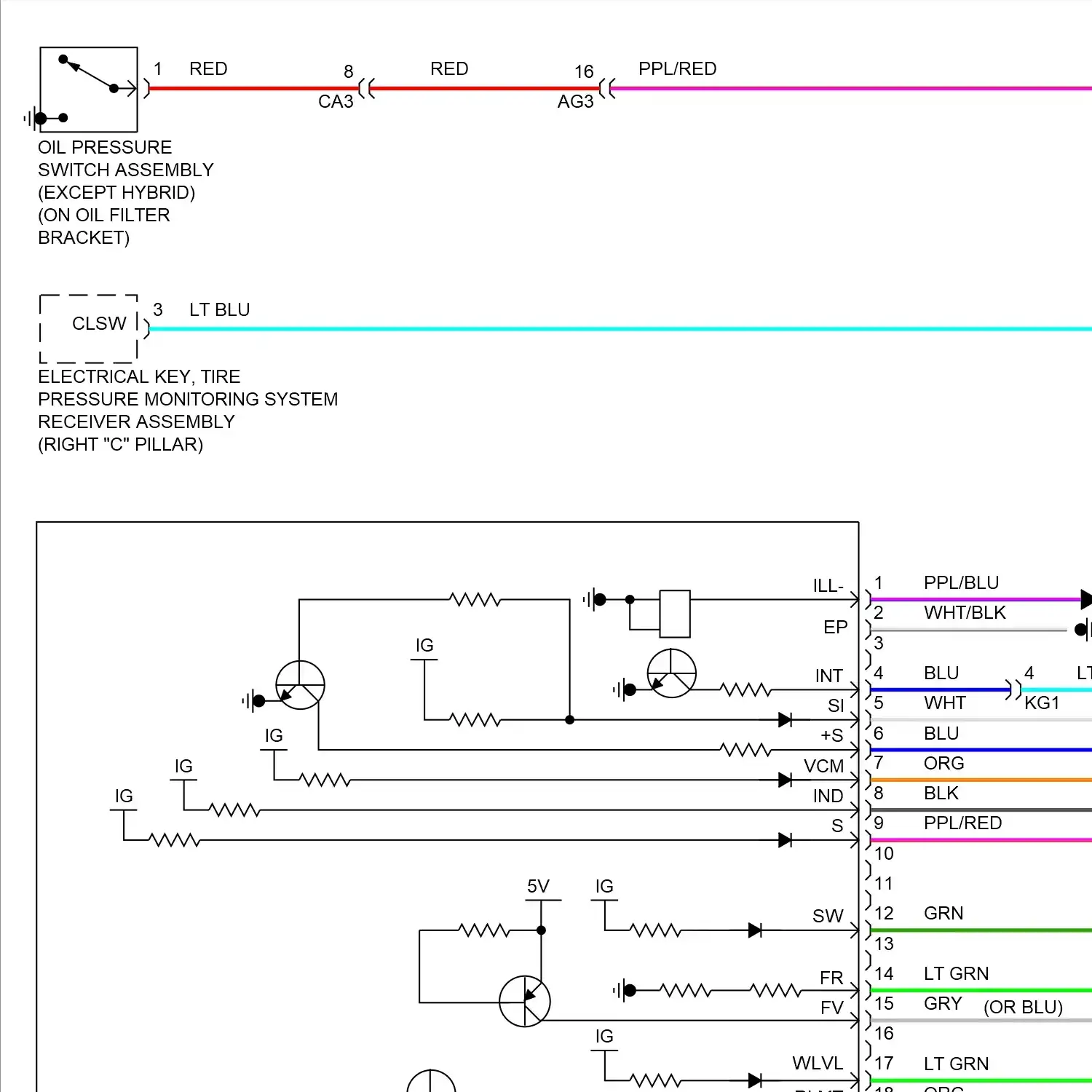
Task: Select the WLVL terminal label
Action: [818, 1063]
